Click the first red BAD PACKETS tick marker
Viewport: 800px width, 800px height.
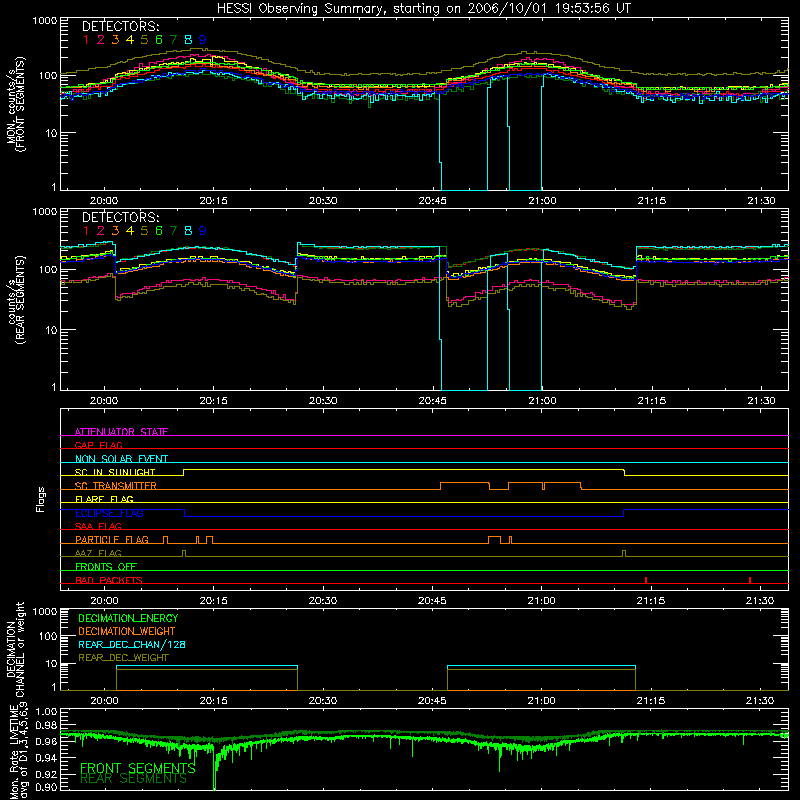coord(646,580)
